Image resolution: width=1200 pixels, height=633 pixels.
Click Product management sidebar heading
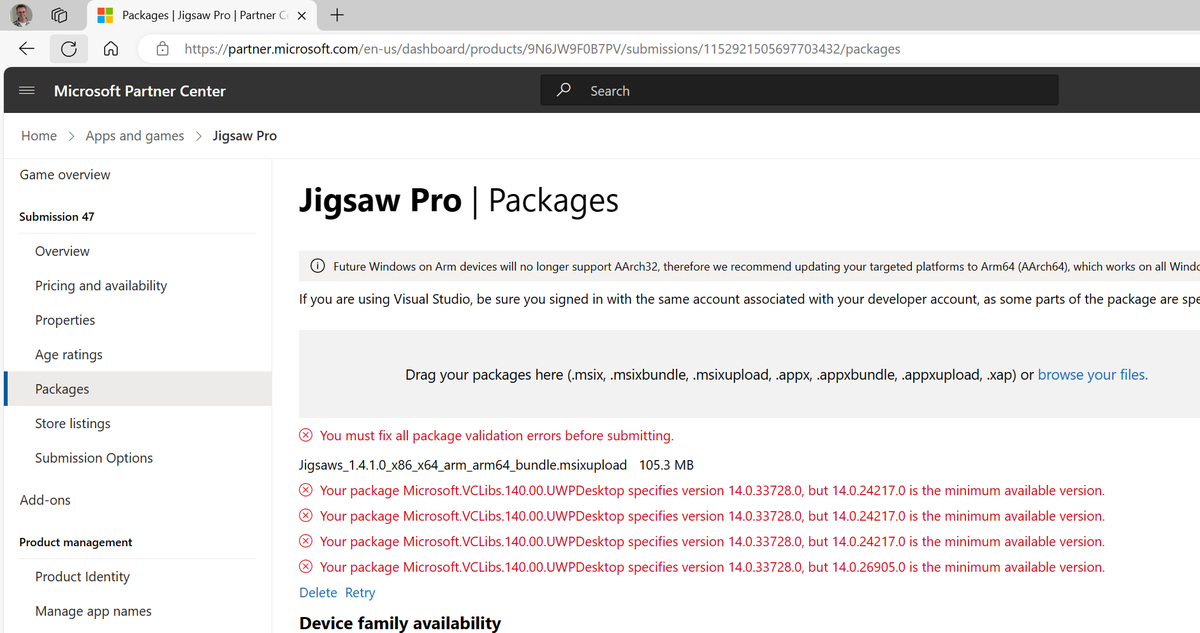coord(76,542)
